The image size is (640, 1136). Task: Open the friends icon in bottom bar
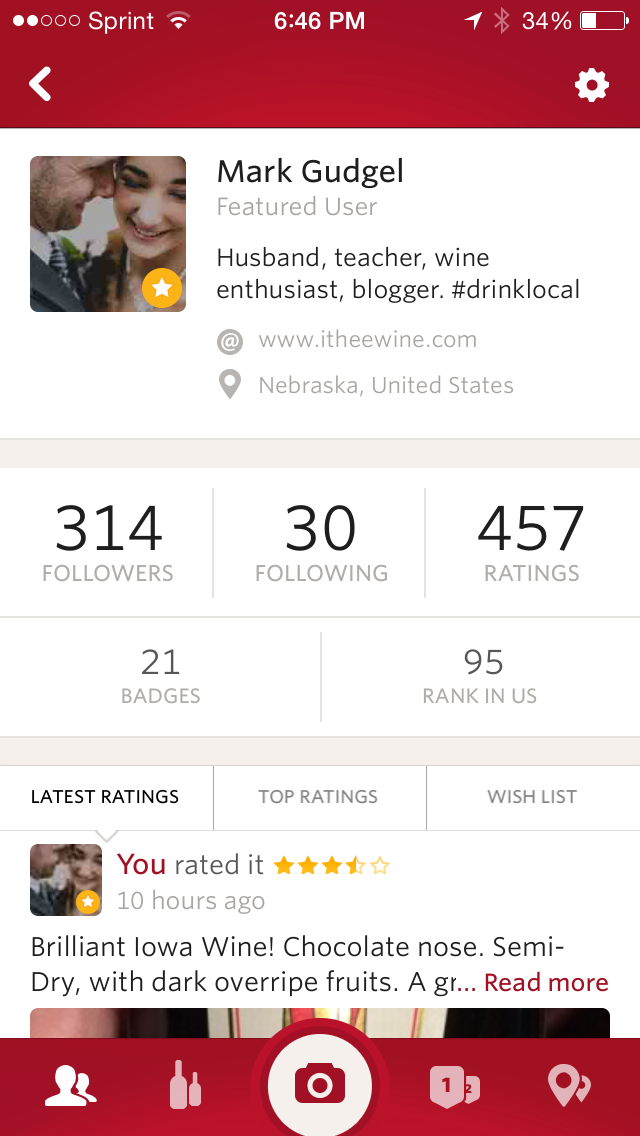pos(70,1086)
